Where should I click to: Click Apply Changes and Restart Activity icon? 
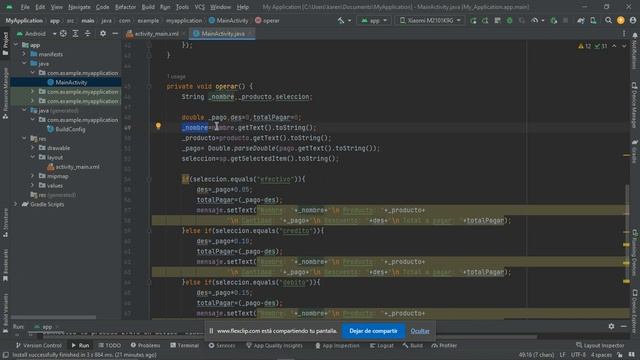485,20
